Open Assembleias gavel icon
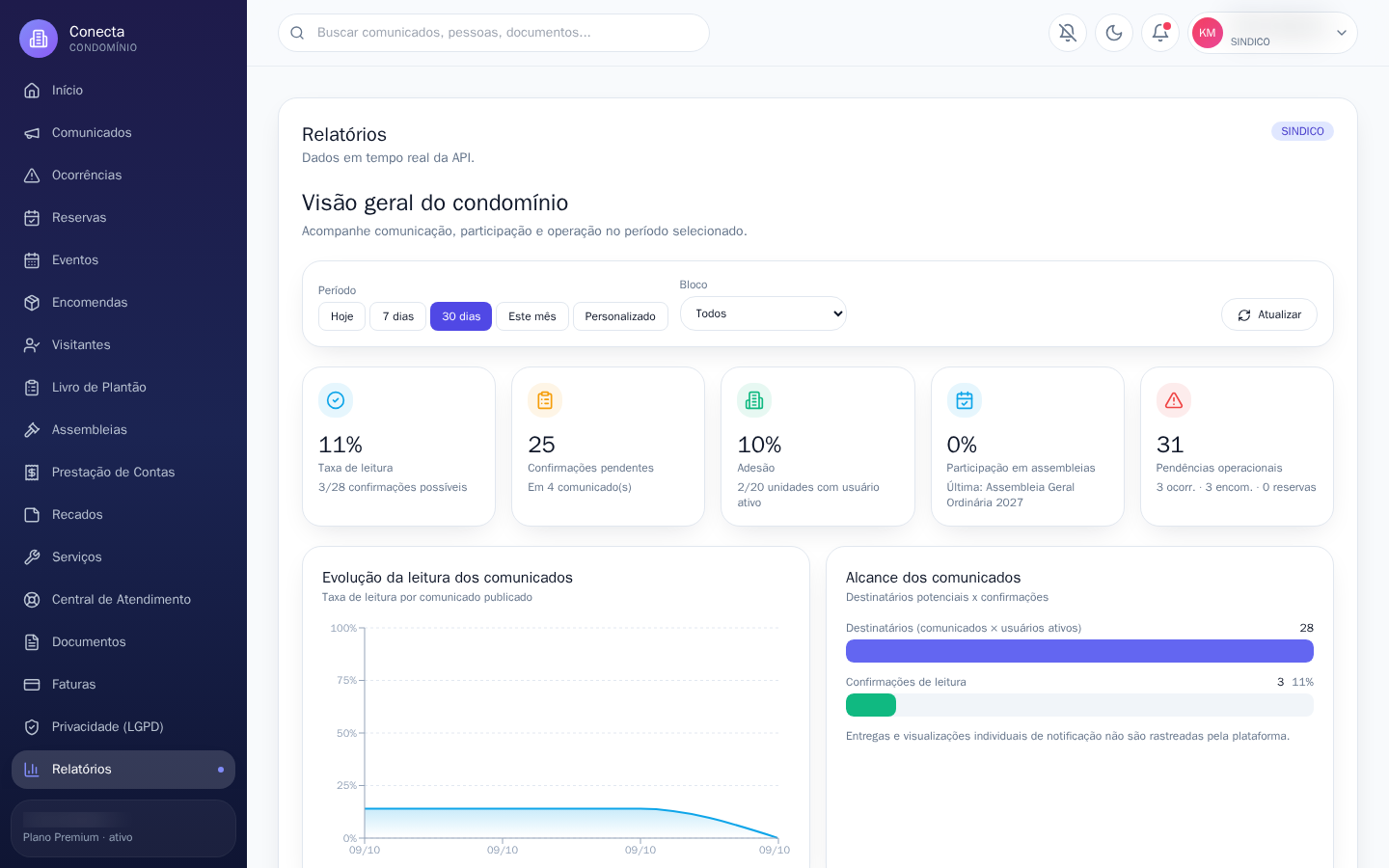1389x868 pixels. pos(32,430)
